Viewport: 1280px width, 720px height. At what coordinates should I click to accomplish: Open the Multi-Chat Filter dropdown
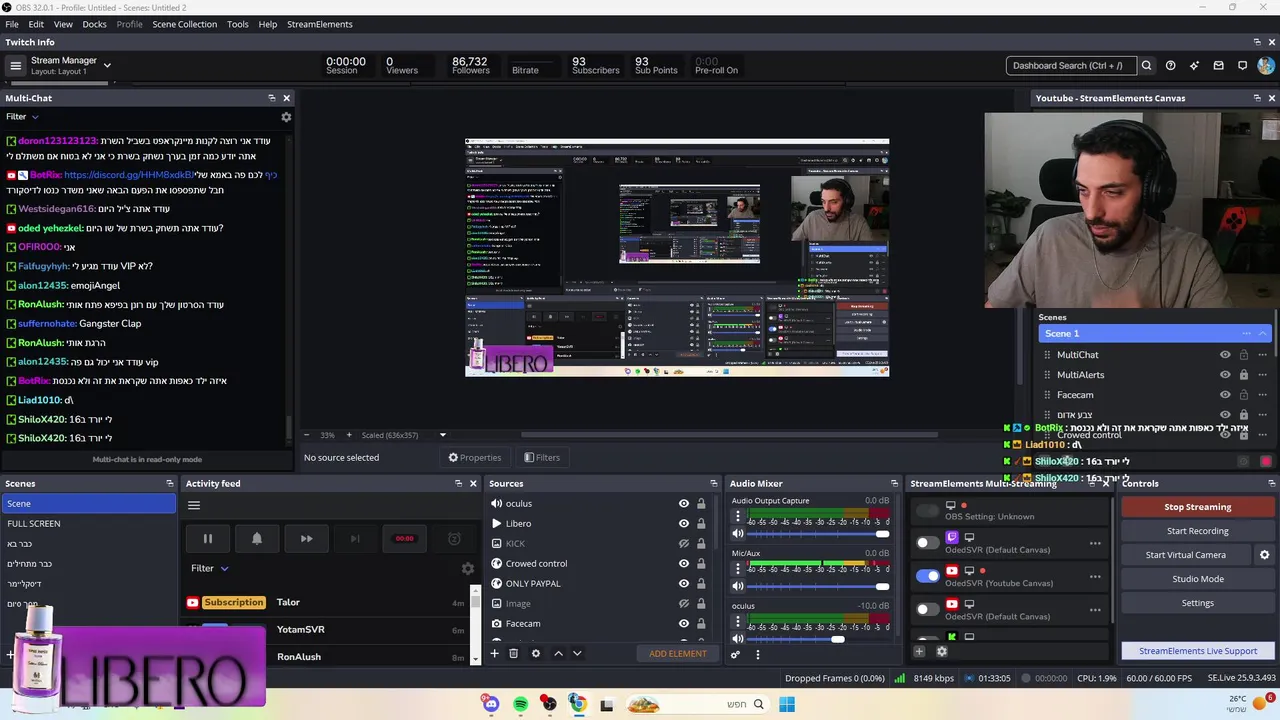[22, 117]
